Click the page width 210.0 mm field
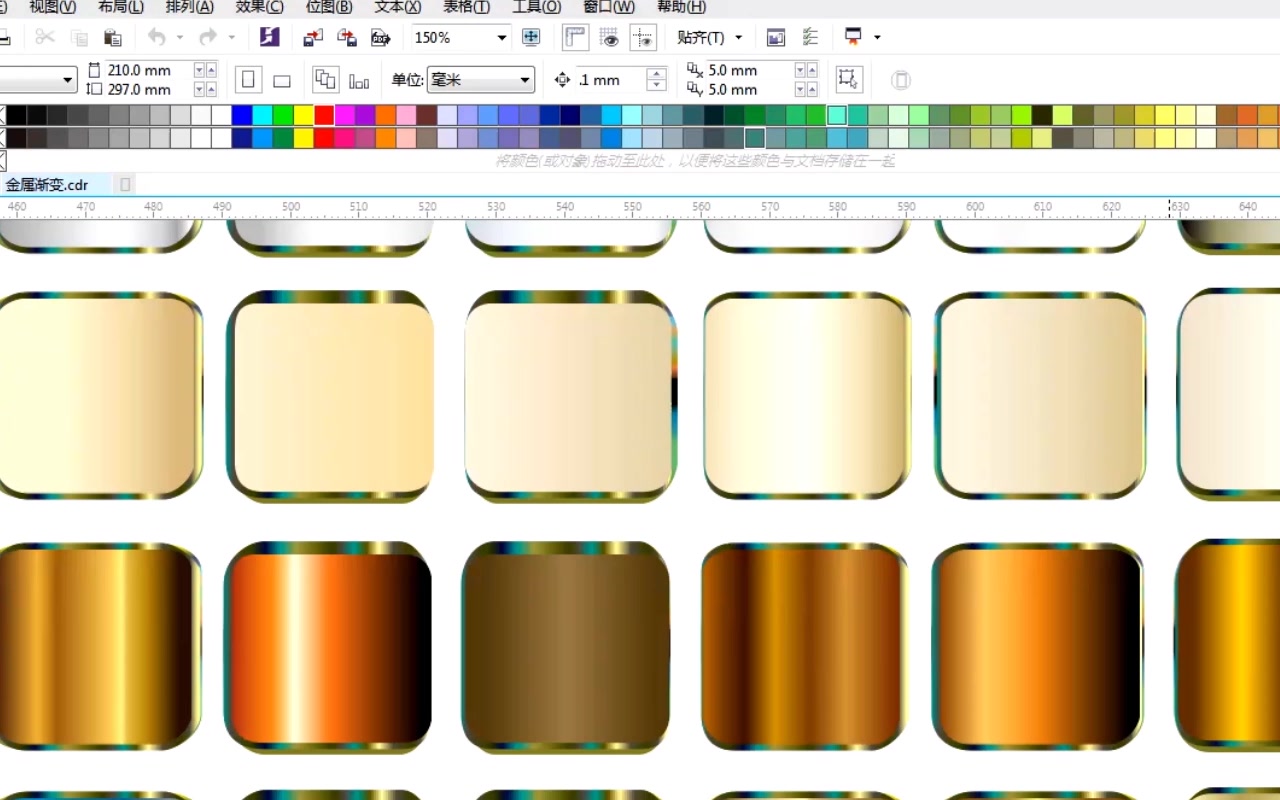This screenshot has height=800, width=1280. pos(148,70)
